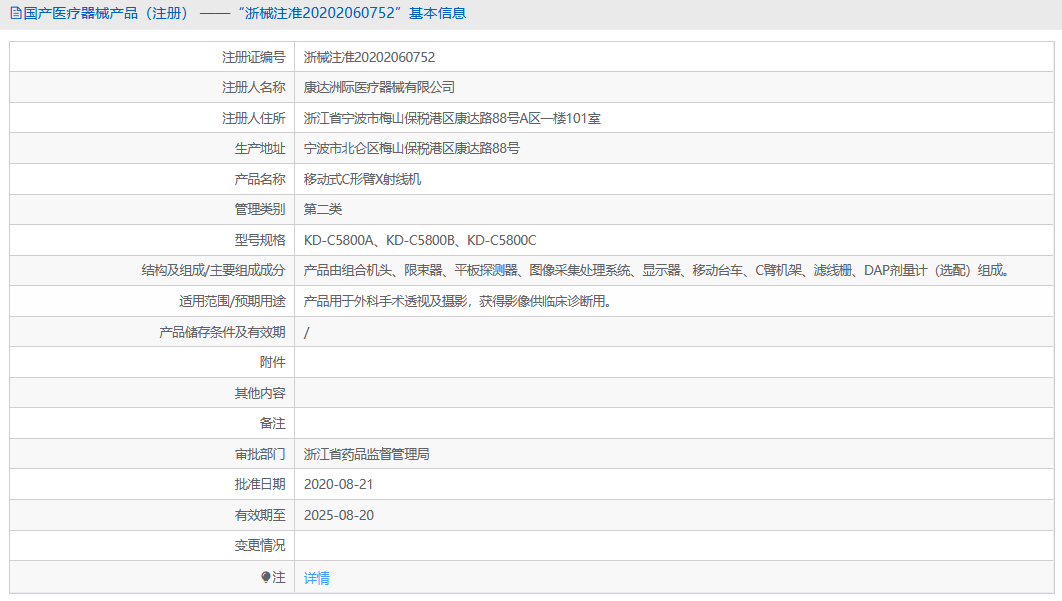Select the 结构及组成/主要组成成分 label
Image resolution: width=1062 pixels, height=601 pixels.
coord(210,270)
